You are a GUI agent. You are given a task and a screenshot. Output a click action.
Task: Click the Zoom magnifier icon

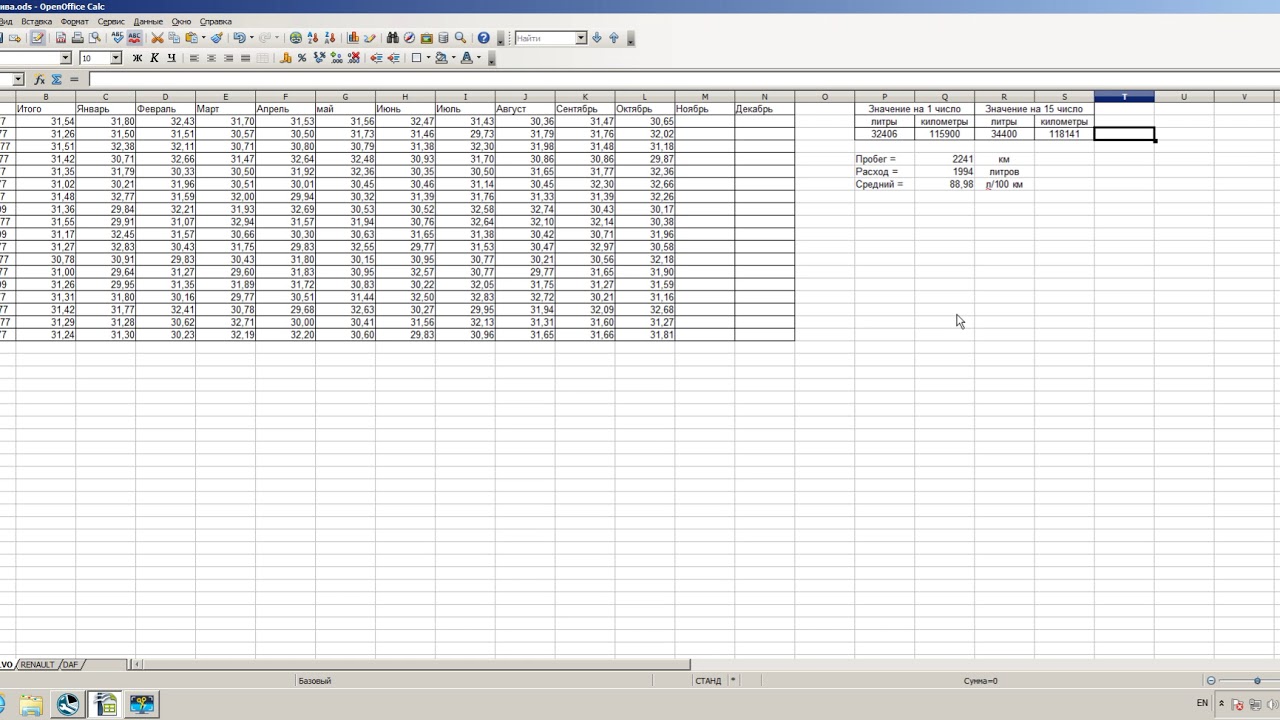pos(460,38)
